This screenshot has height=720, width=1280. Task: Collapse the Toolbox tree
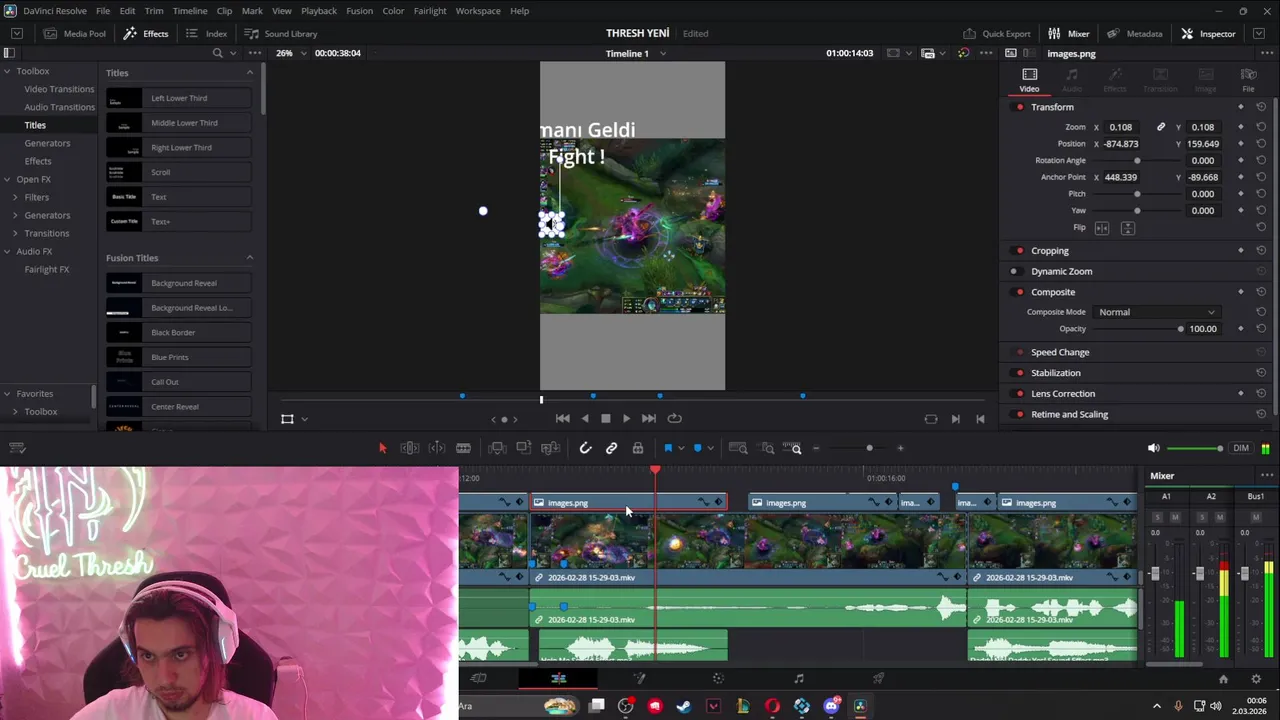coord(7,71)
